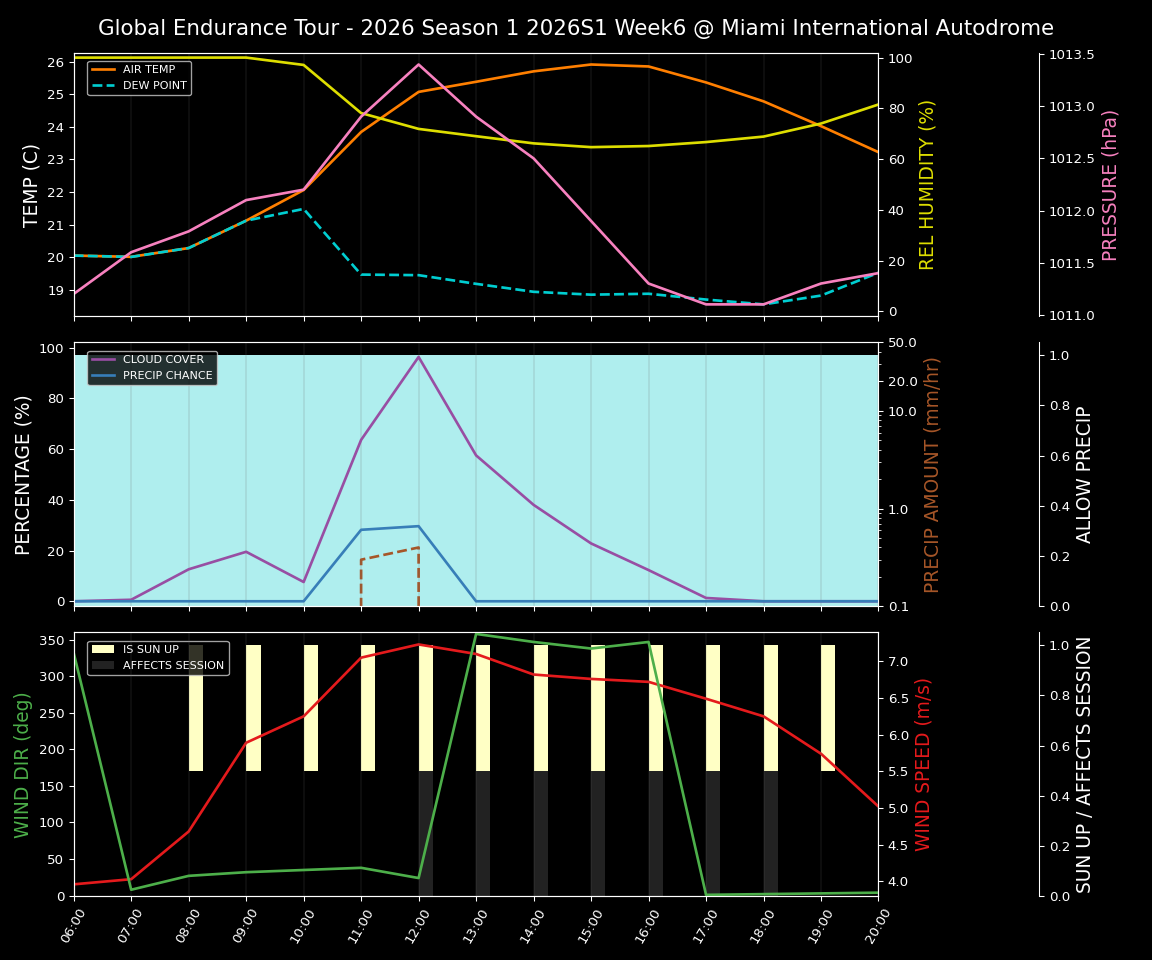Click the chart title text
This screenshot has height=960, width=1152.
(576, 27)
